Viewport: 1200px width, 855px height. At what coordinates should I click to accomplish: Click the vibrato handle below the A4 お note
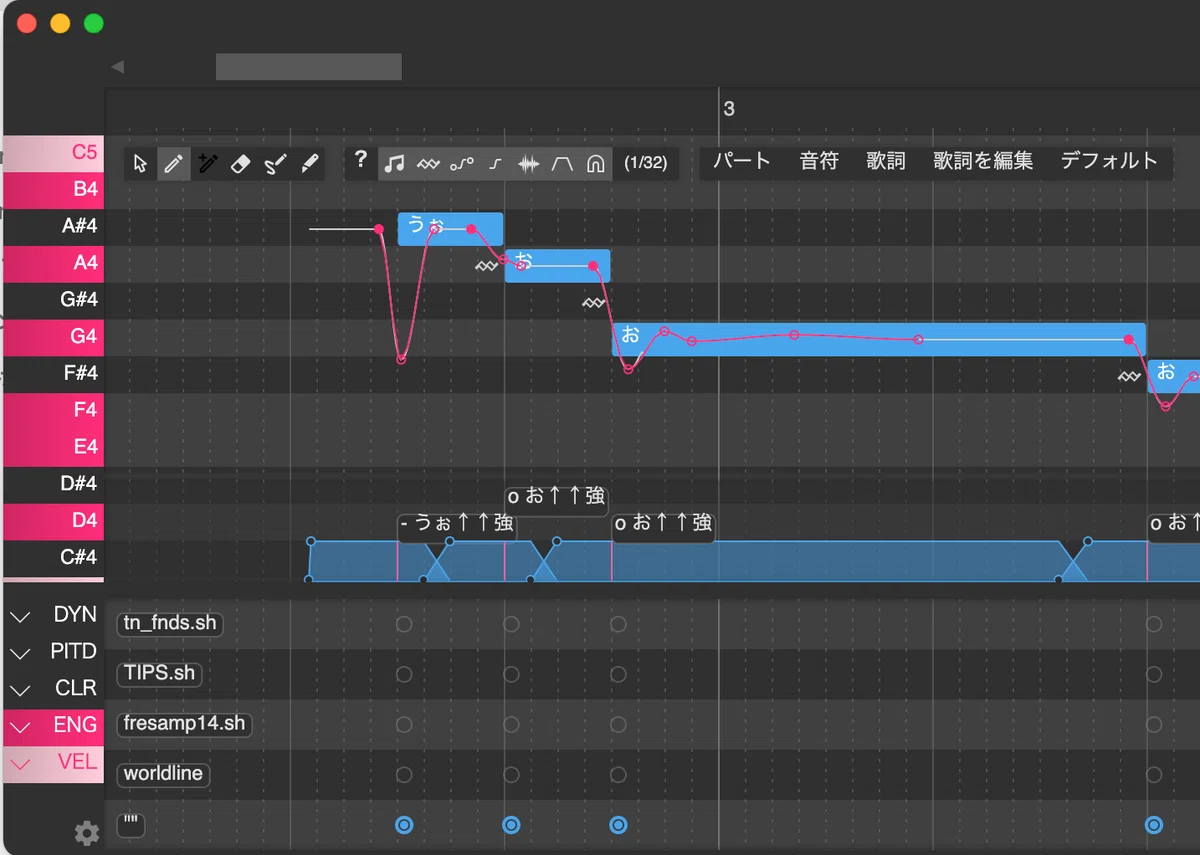(594, 302)
